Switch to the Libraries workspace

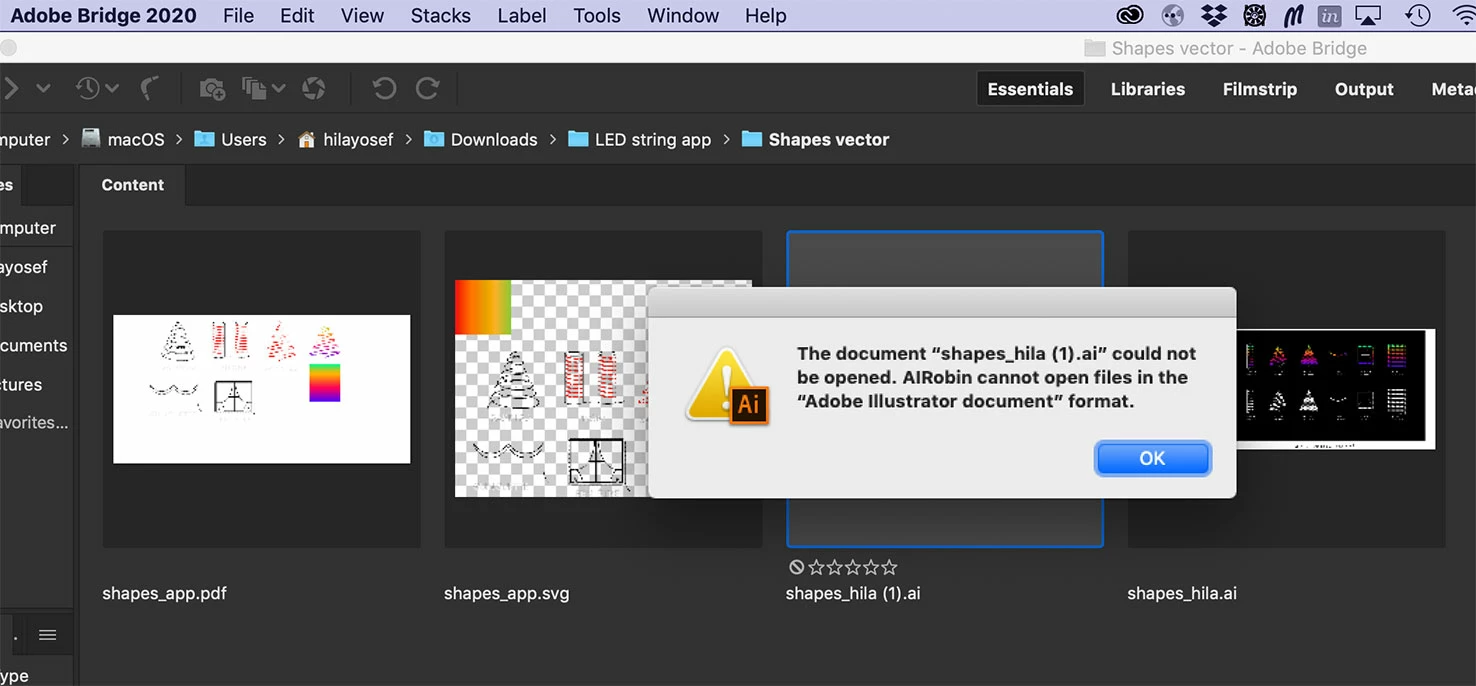tap(1148, 89)
